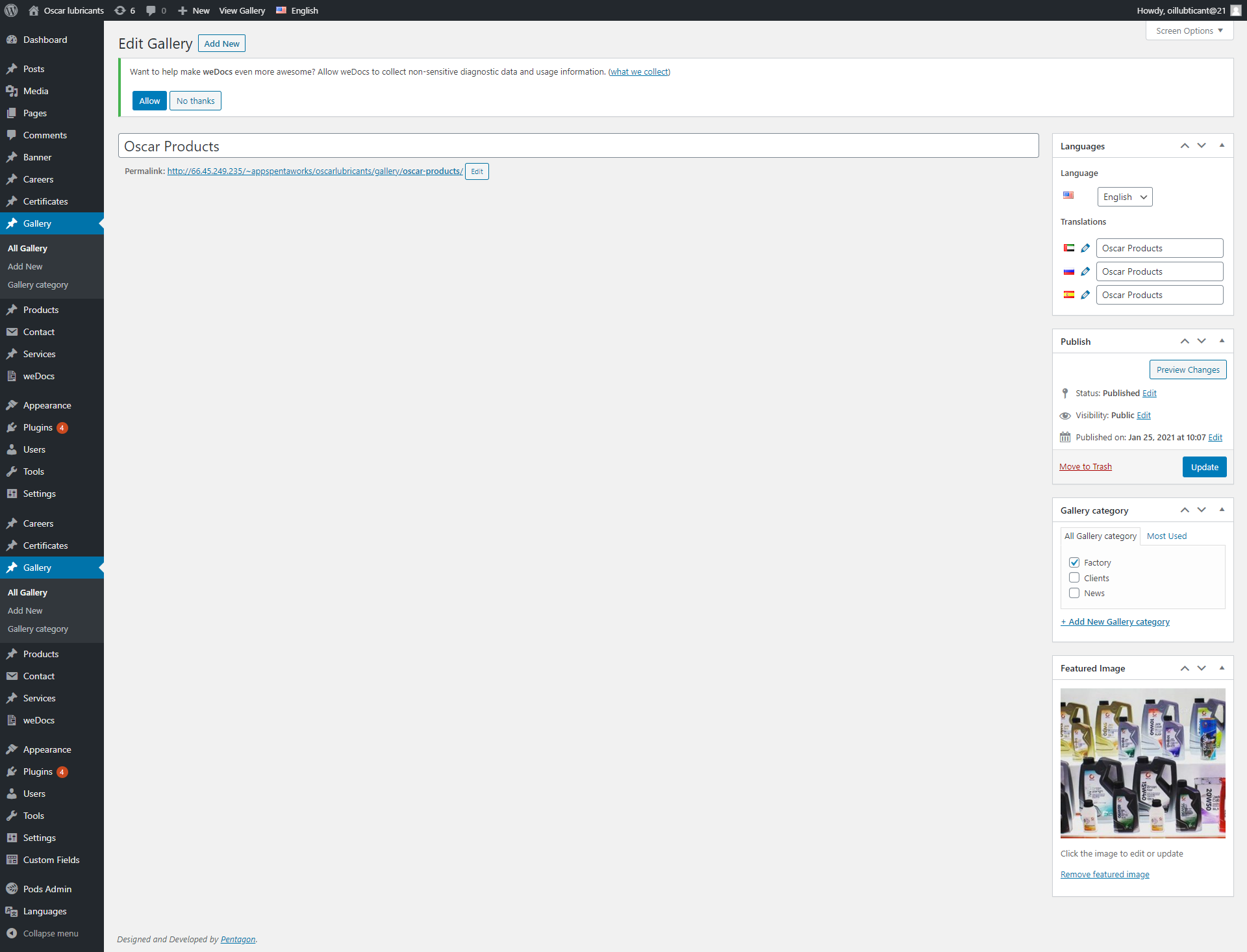Open the what we collect link

tap(639, 71)
